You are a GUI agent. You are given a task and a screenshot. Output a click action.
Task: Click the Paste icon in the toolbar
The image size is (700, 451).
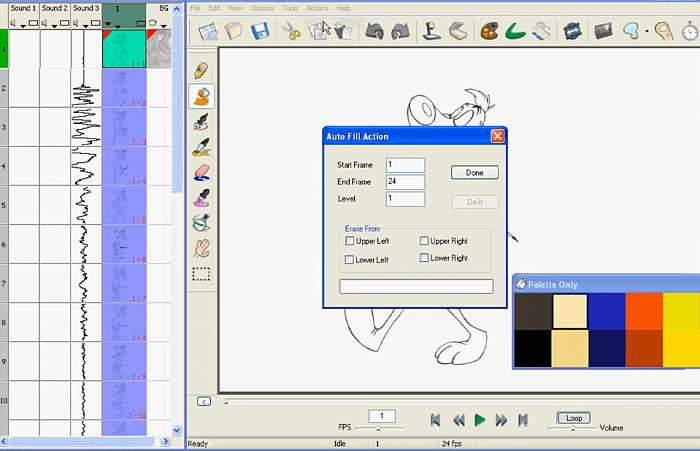pyautogui.click(x=343, y=32)
